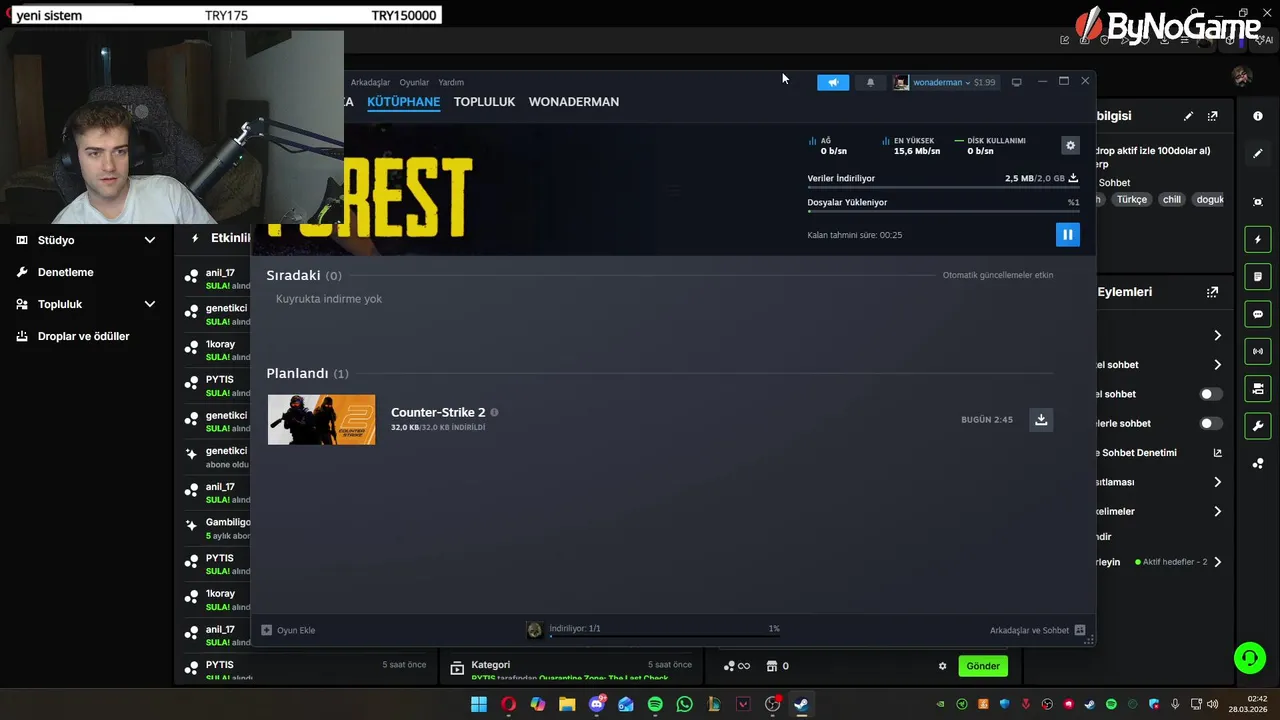Open the Arkadaşlar menu in Steam
The height and width of the screenshot is (720, 1280).
370,82
